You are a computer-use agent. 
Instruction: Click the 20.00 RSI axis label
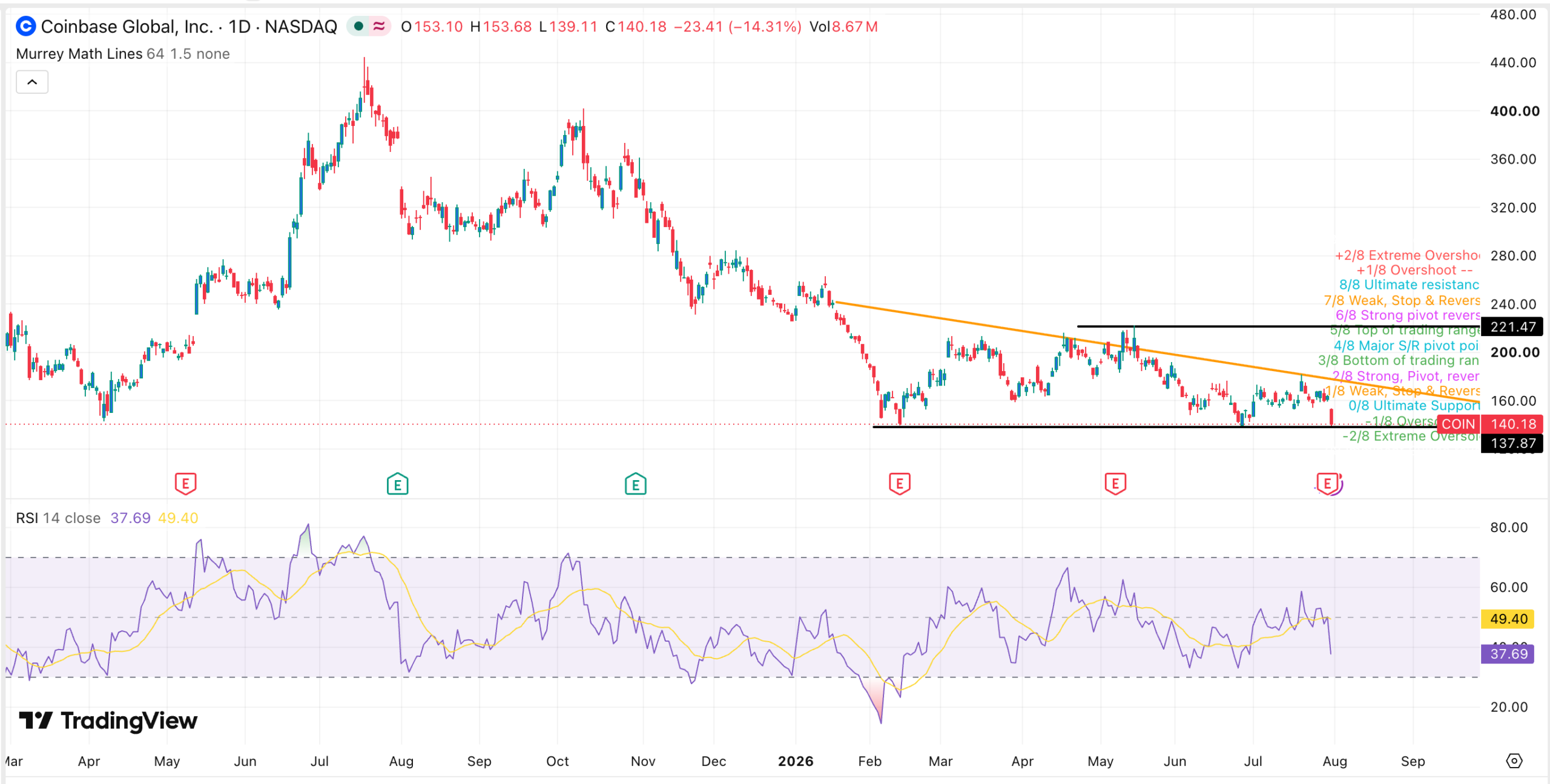tap(1509, 707)
